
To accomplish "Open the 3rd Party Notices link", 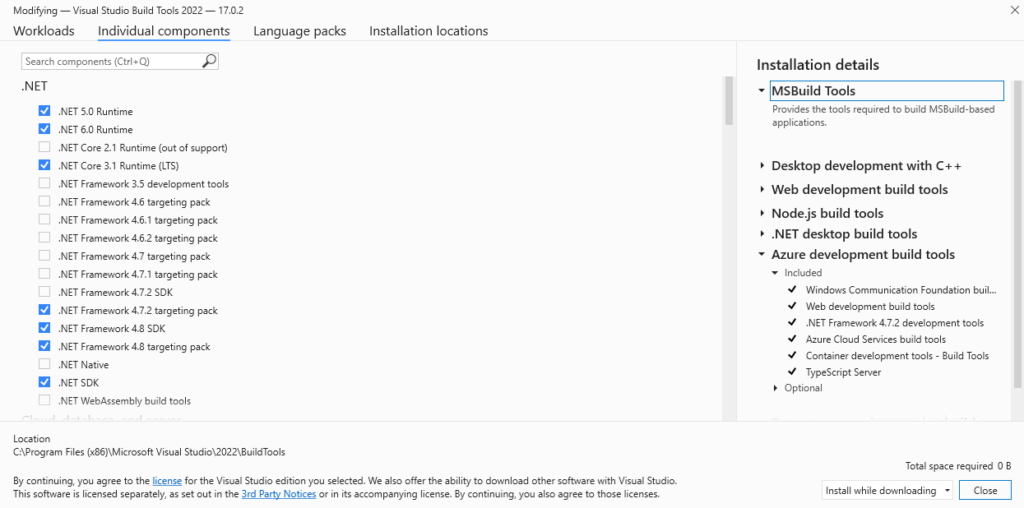I will click(x=279, y=494).
